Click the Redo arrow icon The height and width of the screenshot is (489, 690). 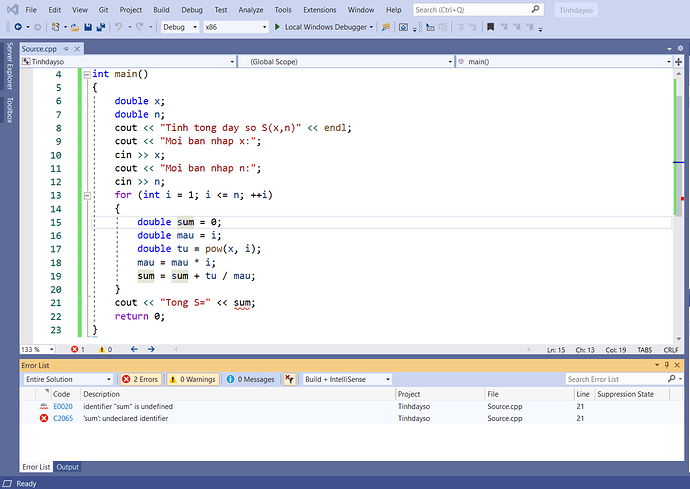coord(139,27)
